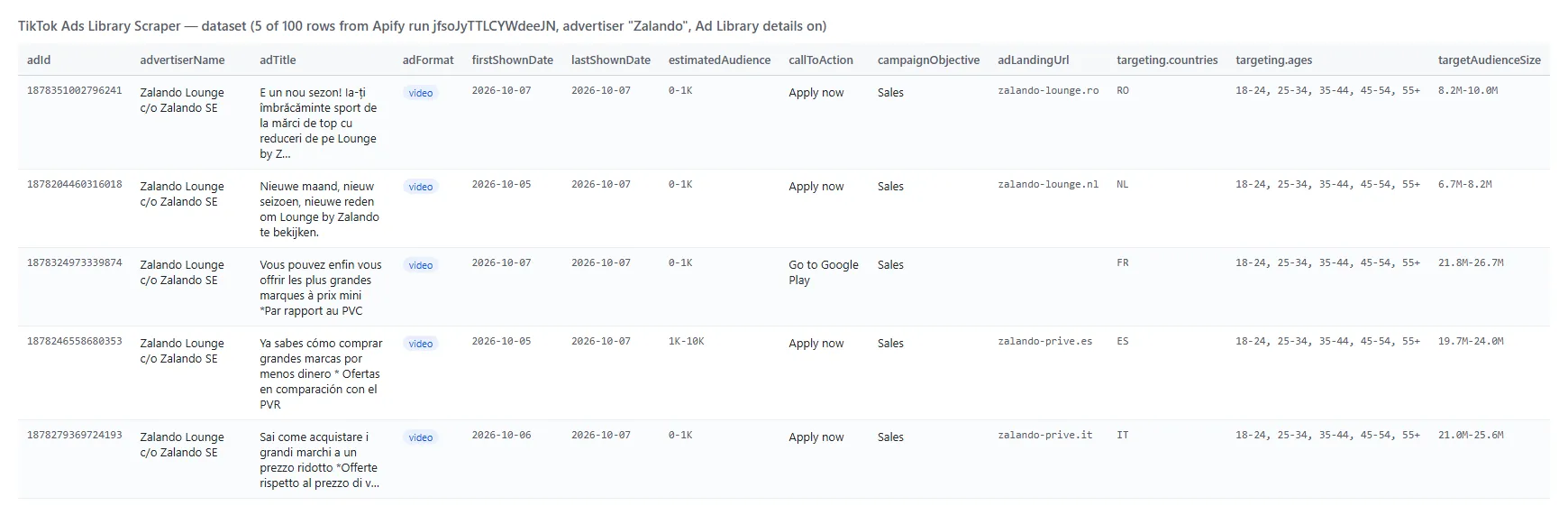Click the lastShownDate column header

click(611, 60)
